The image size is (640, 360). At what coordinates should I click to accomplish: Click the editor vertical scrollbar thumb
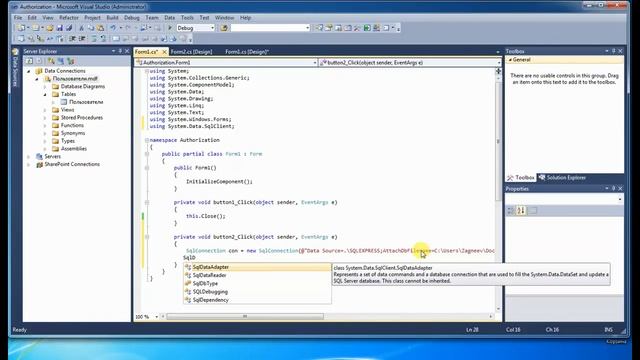498,141
